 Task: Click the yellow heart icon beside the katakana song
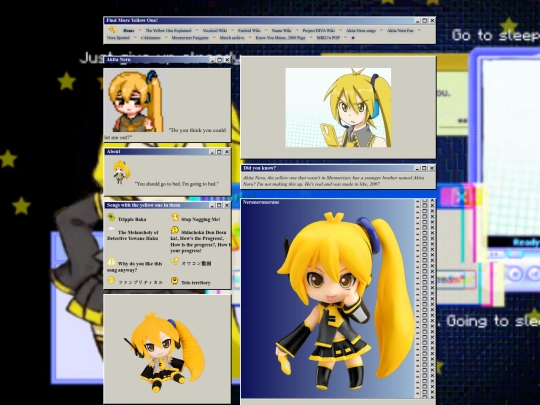coord(111,280)
